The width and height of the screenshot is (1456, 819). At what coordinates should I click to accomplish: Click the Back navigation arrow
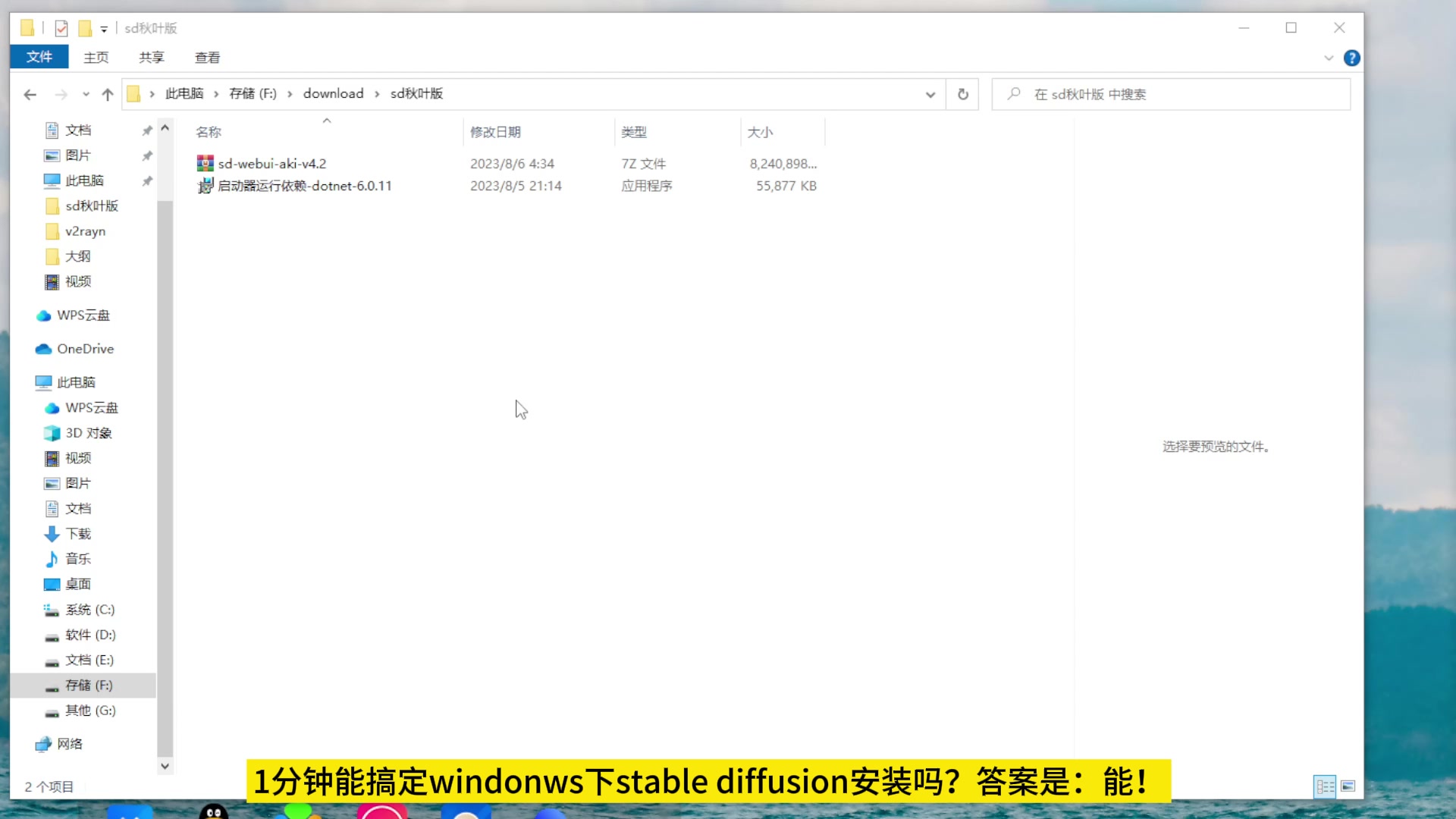[30, 95]
